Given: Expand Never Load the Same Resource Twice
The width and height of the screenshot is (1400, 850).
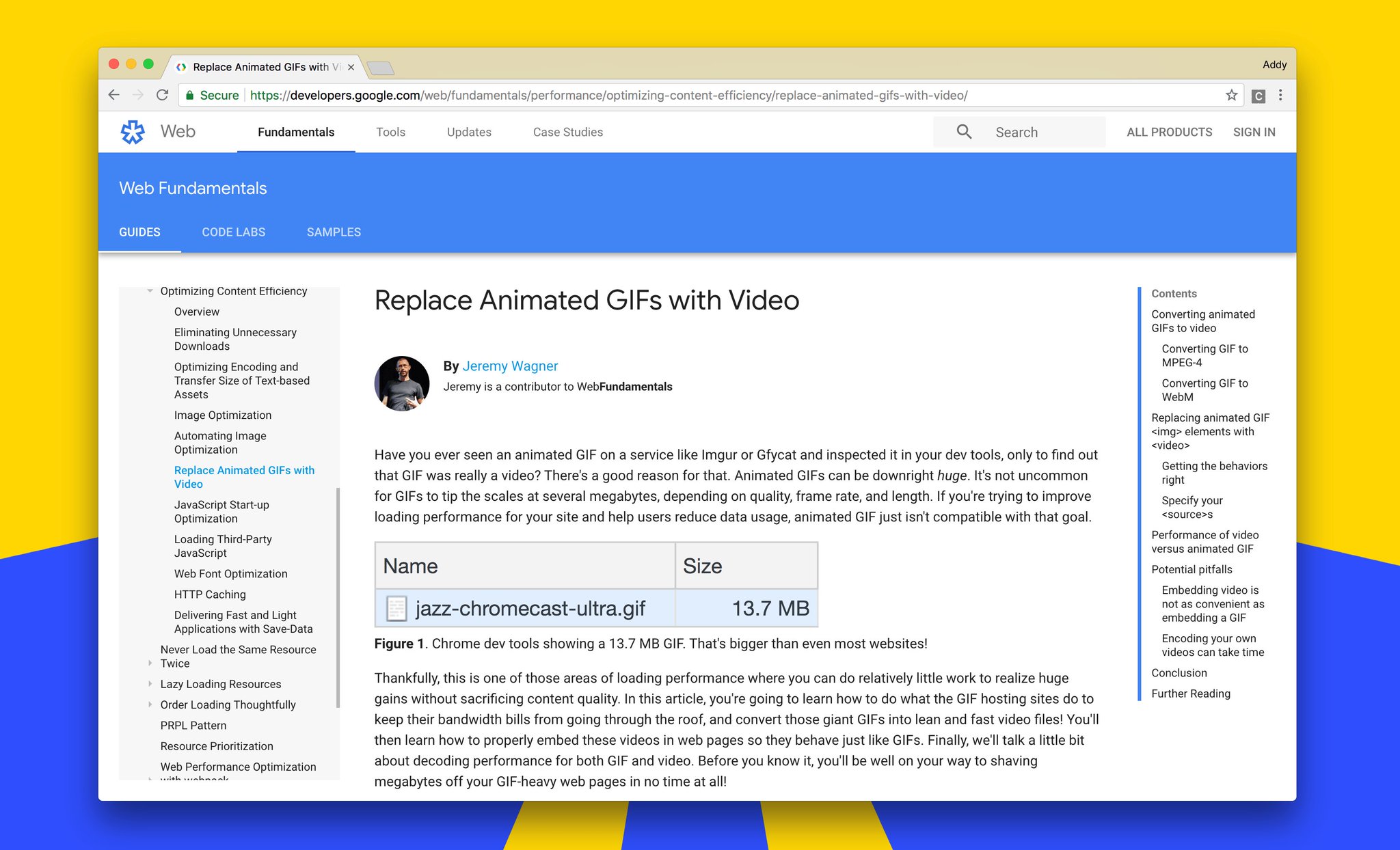Looking at the screenshot, I should pos(150,662).
